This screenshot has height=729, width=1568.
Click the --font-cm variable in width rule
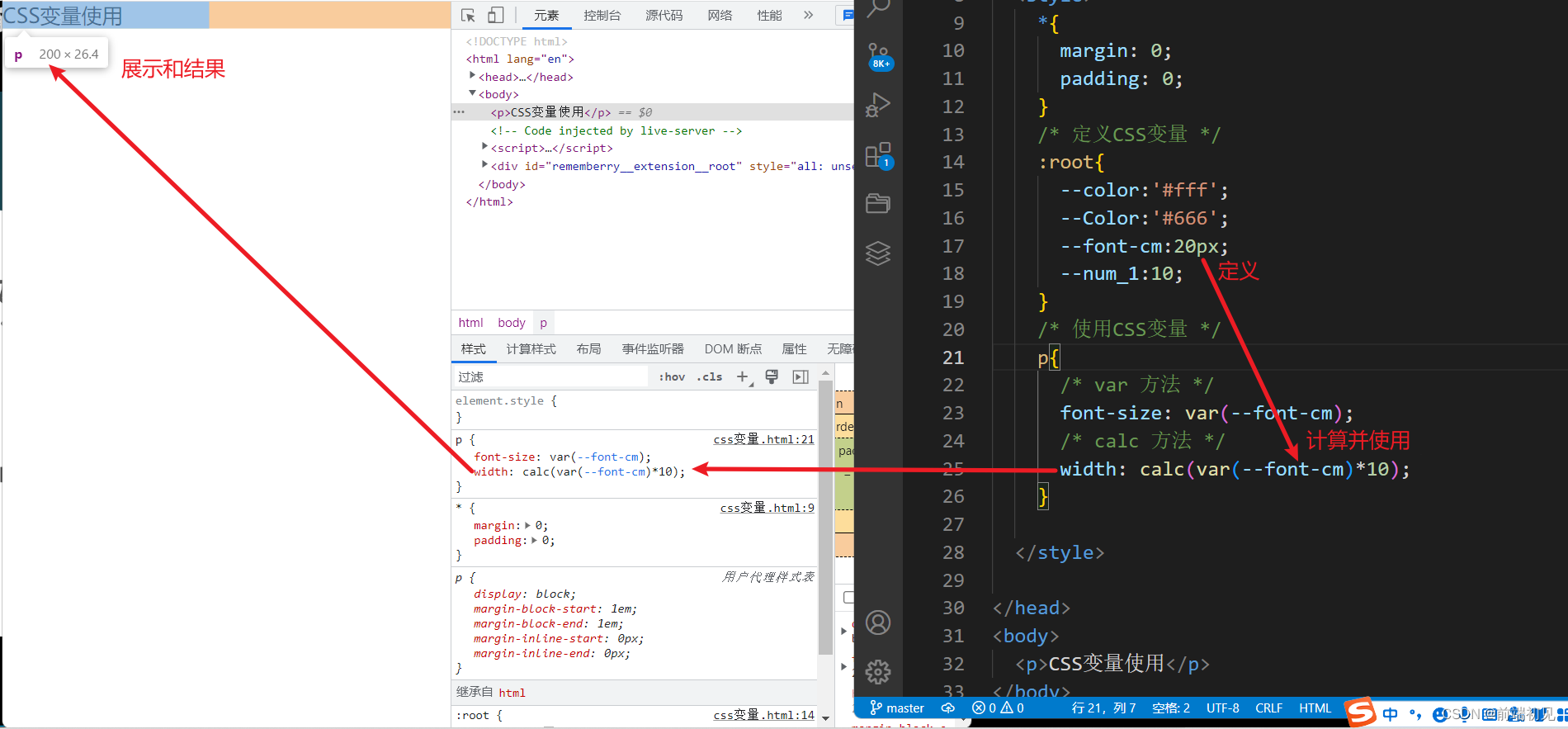[x=614, y=472]
